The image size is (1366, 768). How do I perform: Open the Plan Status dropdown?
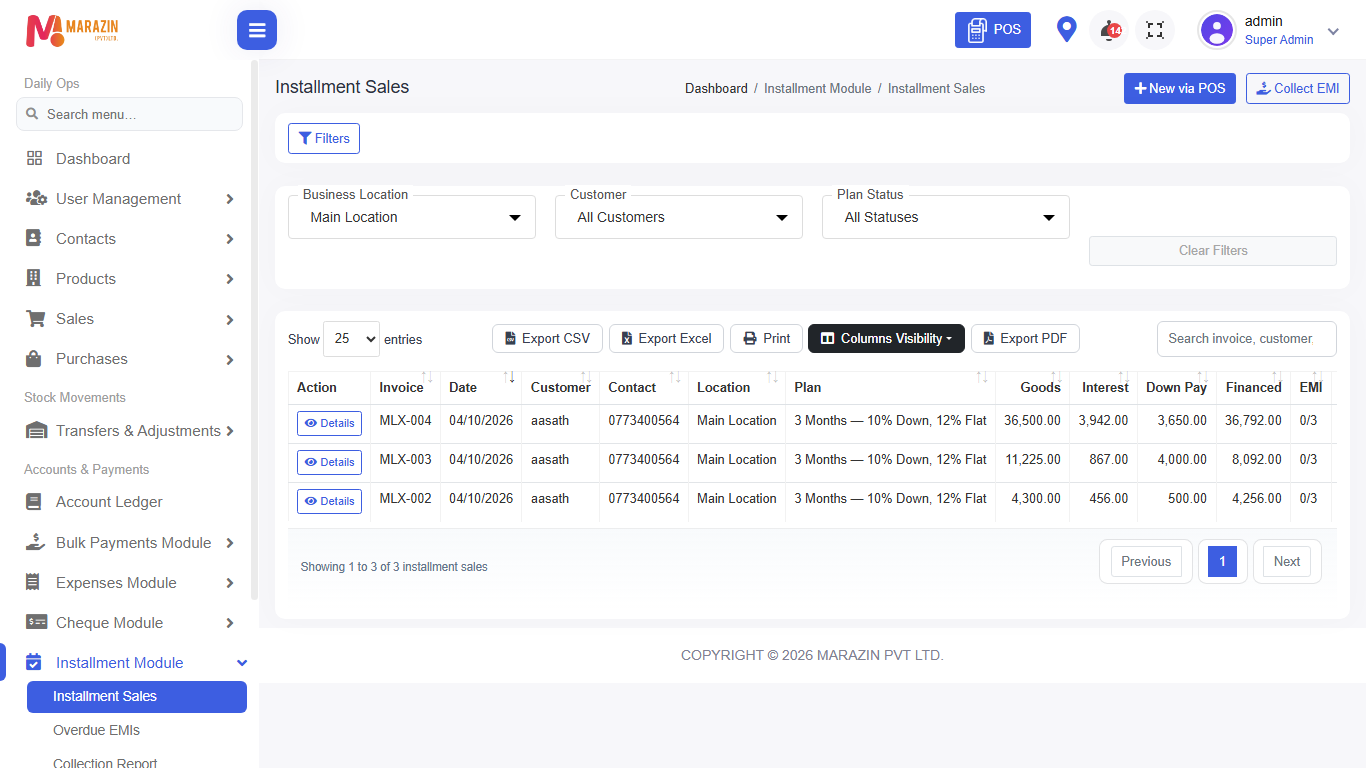point(946,217)
